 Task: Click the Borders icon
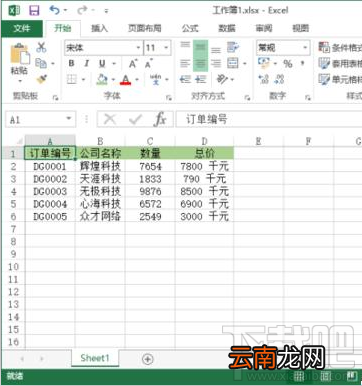[x=71, y=79]
